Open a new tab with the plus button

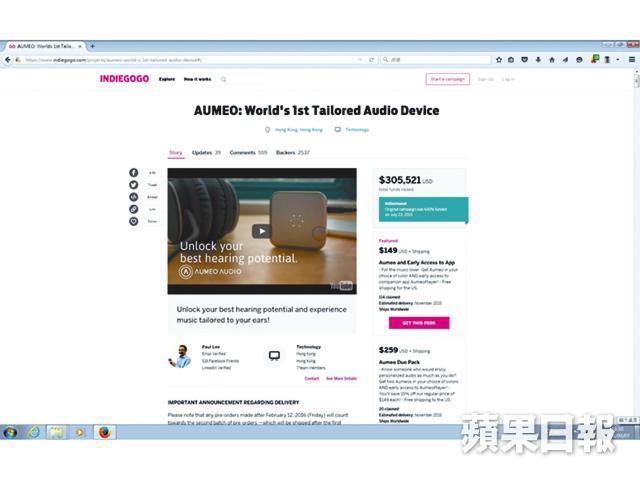(x=93, y=46)
